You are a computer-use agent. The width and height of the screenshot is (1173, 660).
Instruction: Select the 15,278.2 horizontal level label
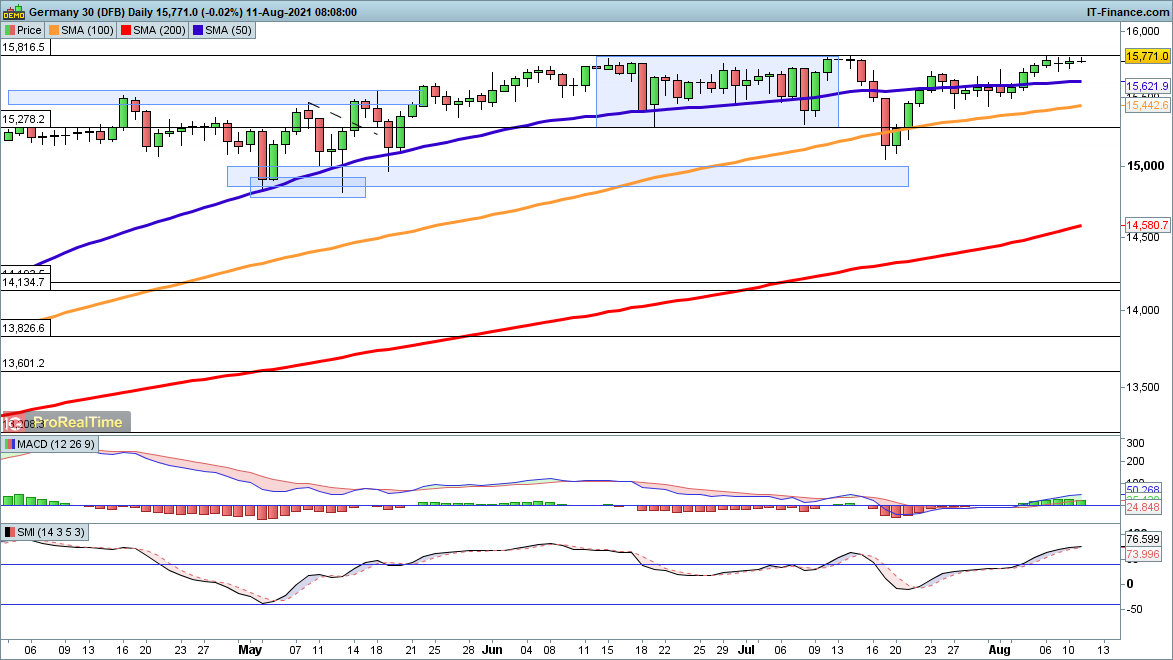point(24,119)
